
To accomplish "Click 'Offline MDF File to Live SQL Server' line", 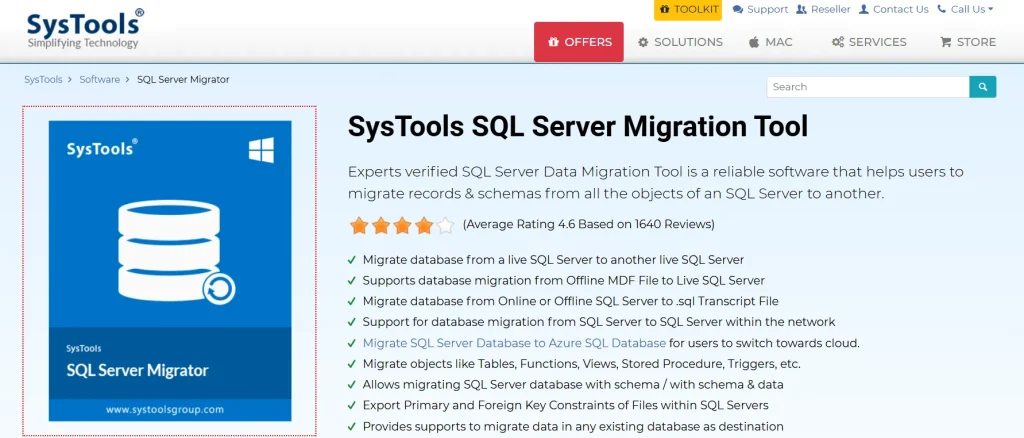I will coord(564,281).
